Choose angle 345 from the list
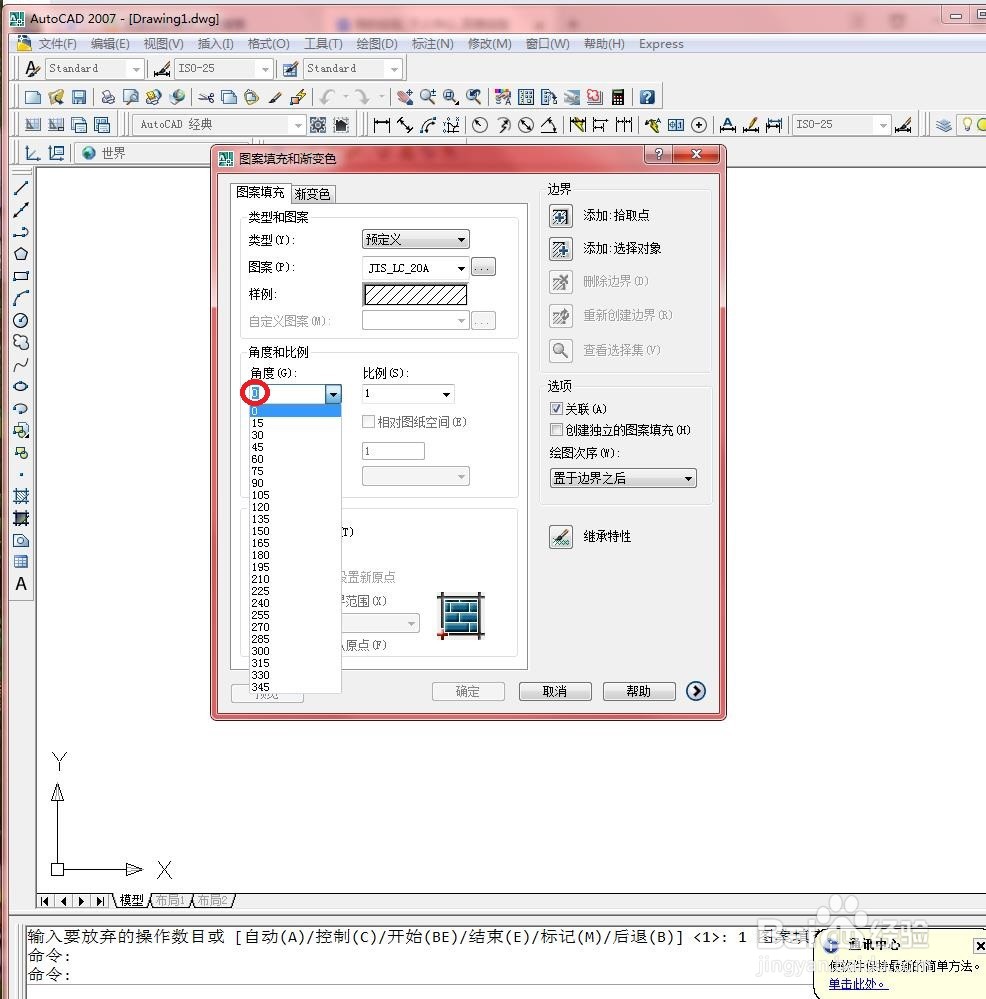The image size is (986, 999). [295, 687]
